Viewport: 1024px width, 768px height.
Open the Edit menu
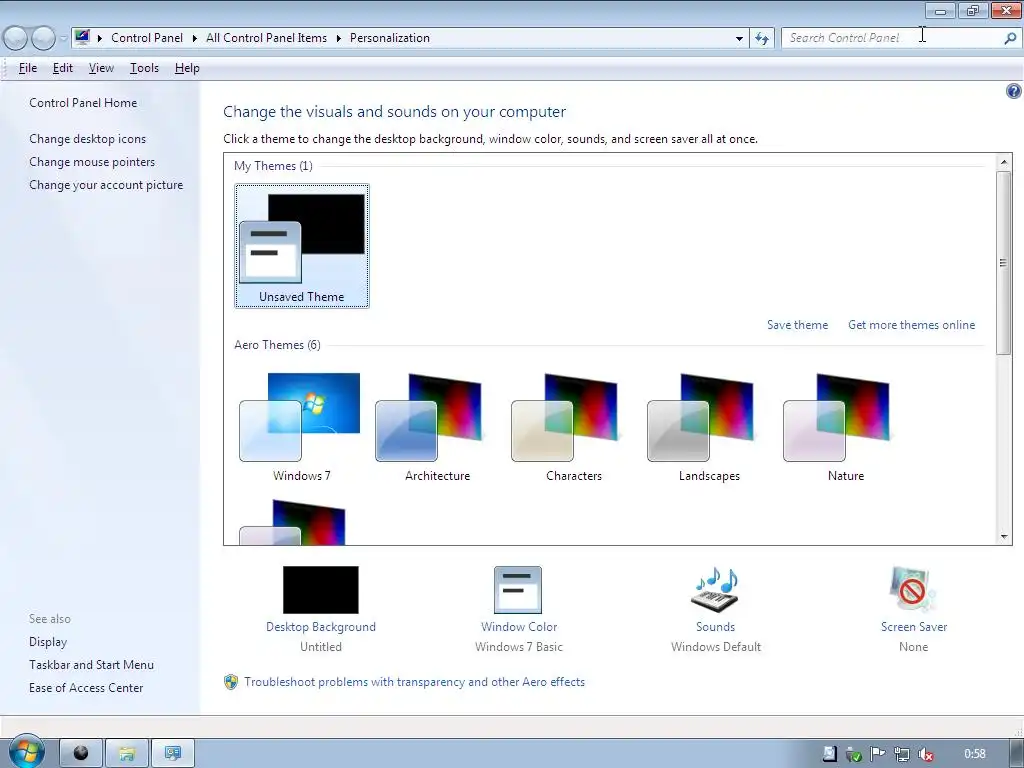point(63,68)
